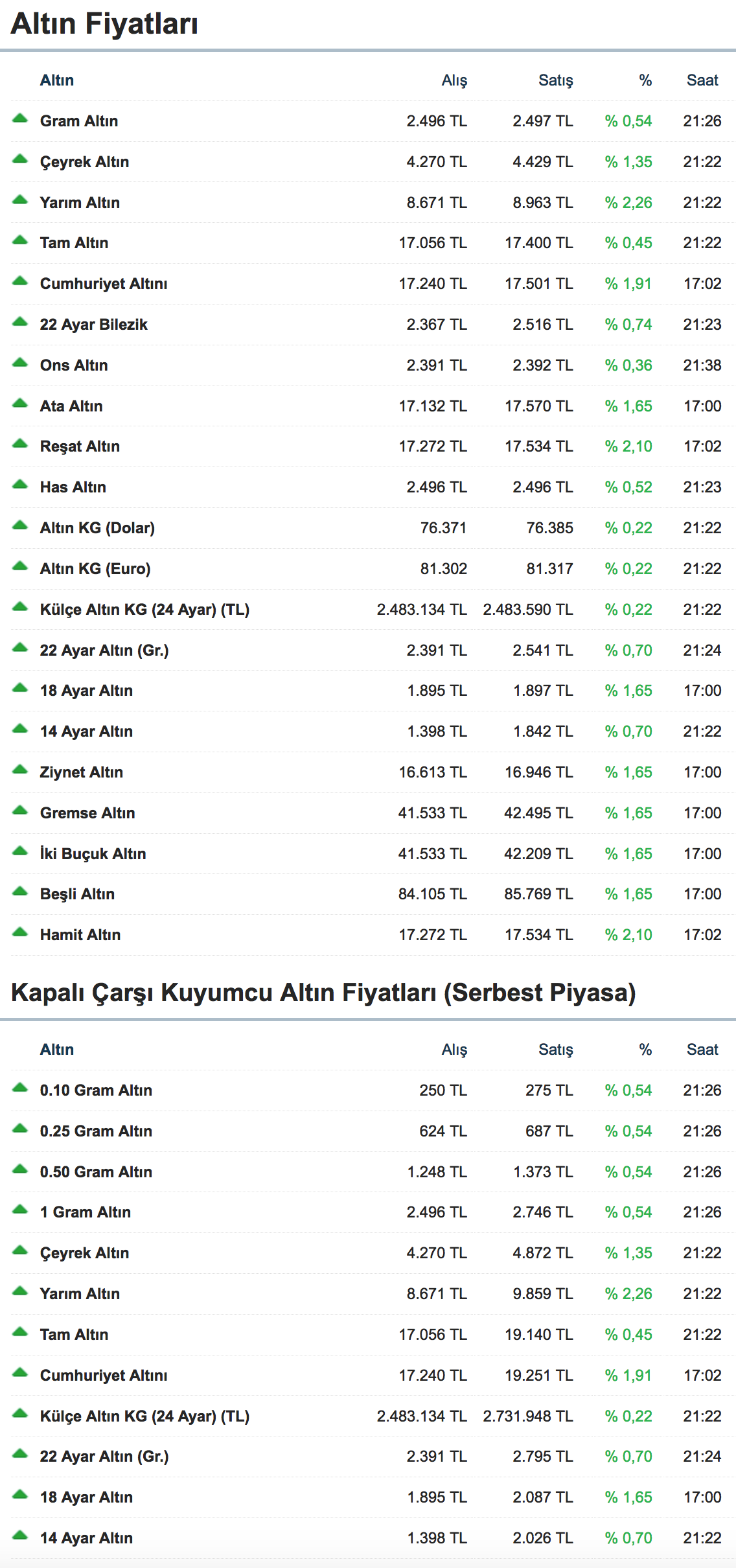Click the Kapalı Çarşı Kuyumcu Altın Fiyatları heading
736x1568 pixels.
[x=323, y=993]
